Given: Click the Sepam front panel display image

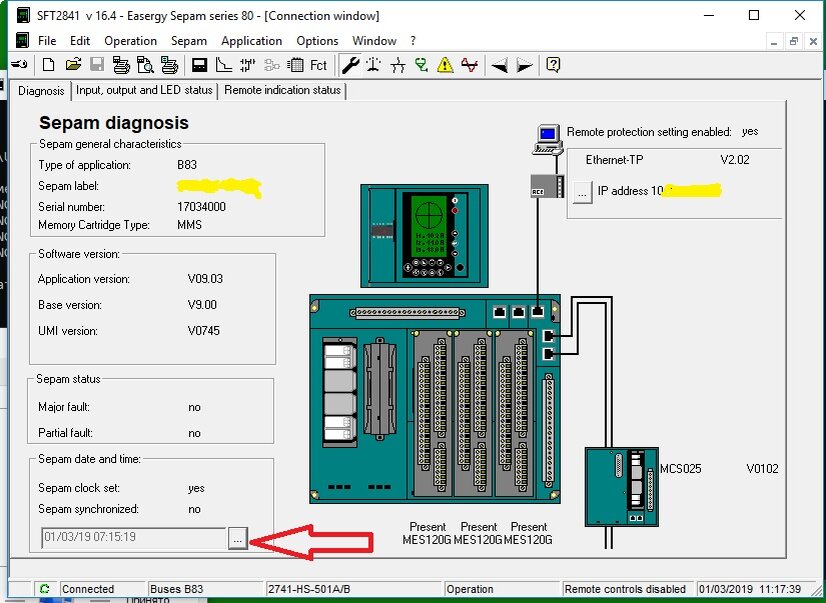Looking at the screenshot, I should [x=424, y=236].
